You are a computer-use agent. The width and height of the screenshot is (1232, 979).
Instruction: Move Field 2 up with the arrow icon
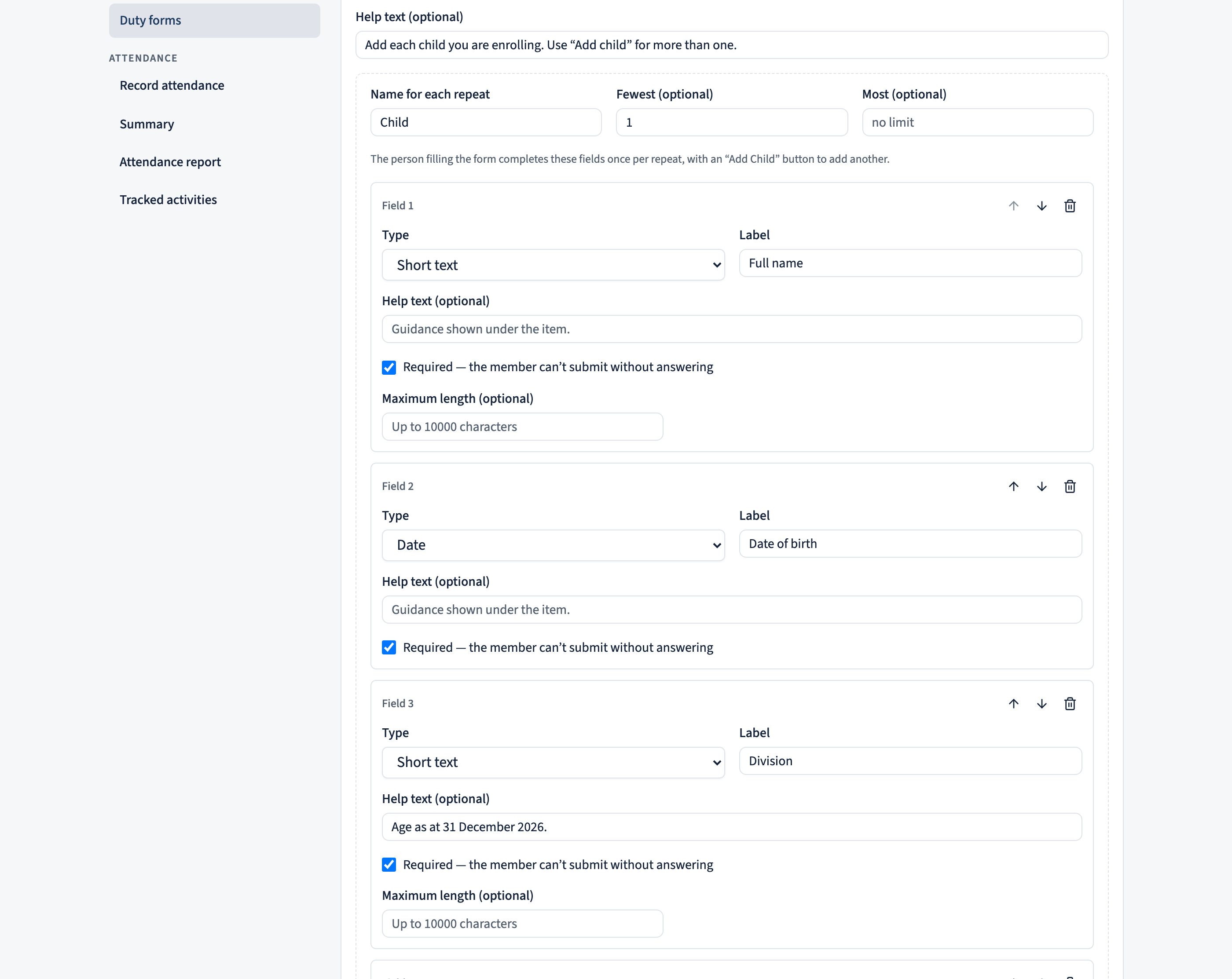[1013, 486]
